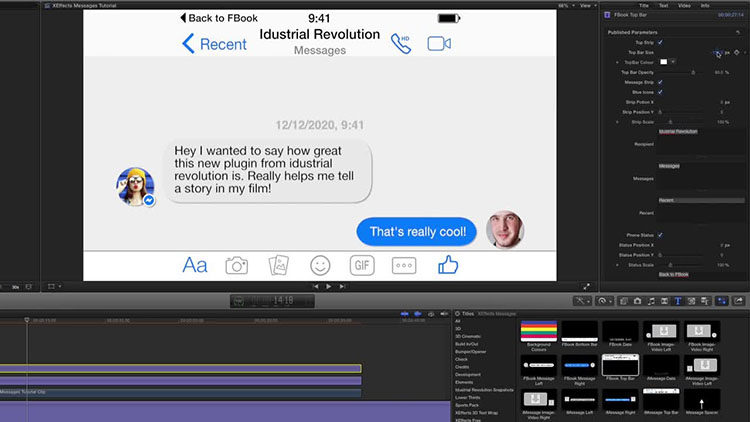Expand the Status Scale disclosure triangle

617,265
